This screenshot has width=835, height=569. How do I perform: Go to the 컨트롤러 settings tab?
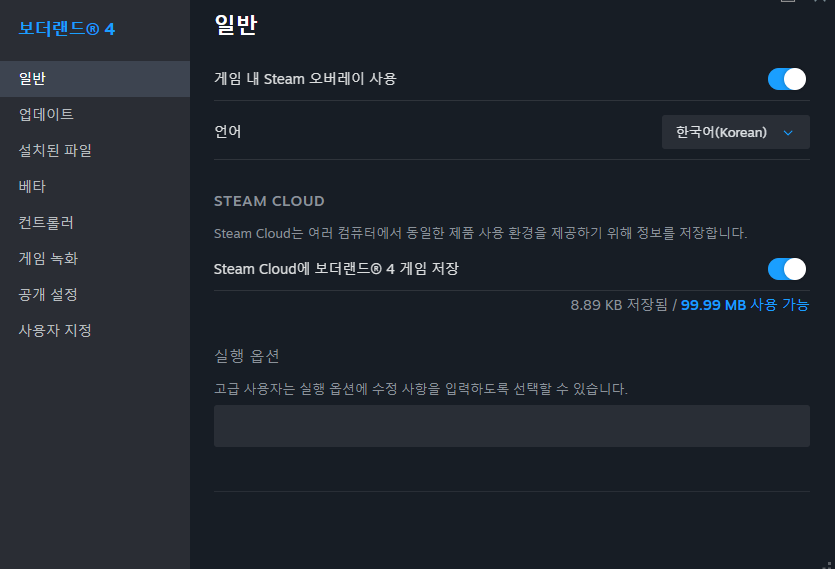click(x=46, y=223)
